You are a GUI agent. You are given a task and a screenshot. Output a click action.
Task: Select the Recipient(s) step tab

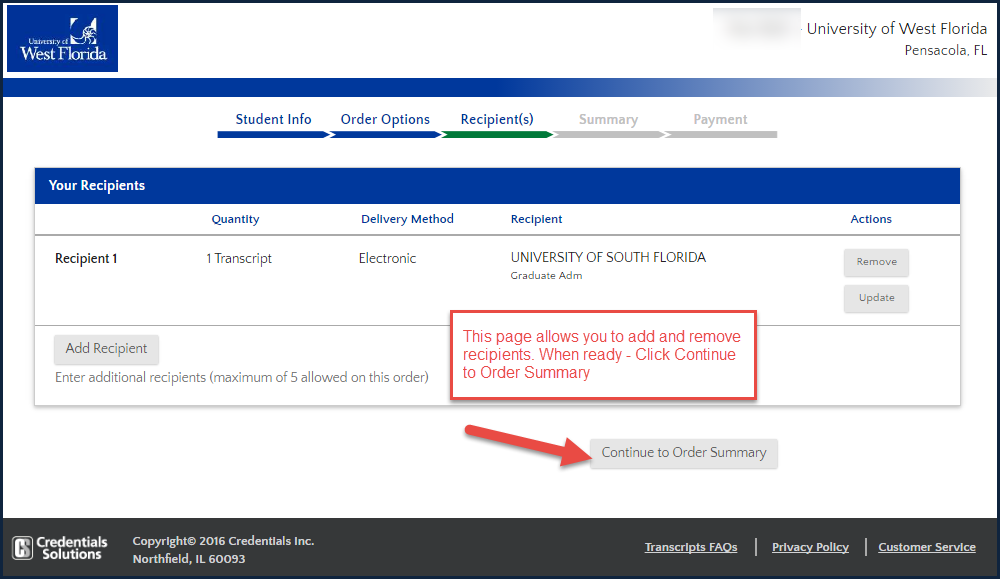497,119
